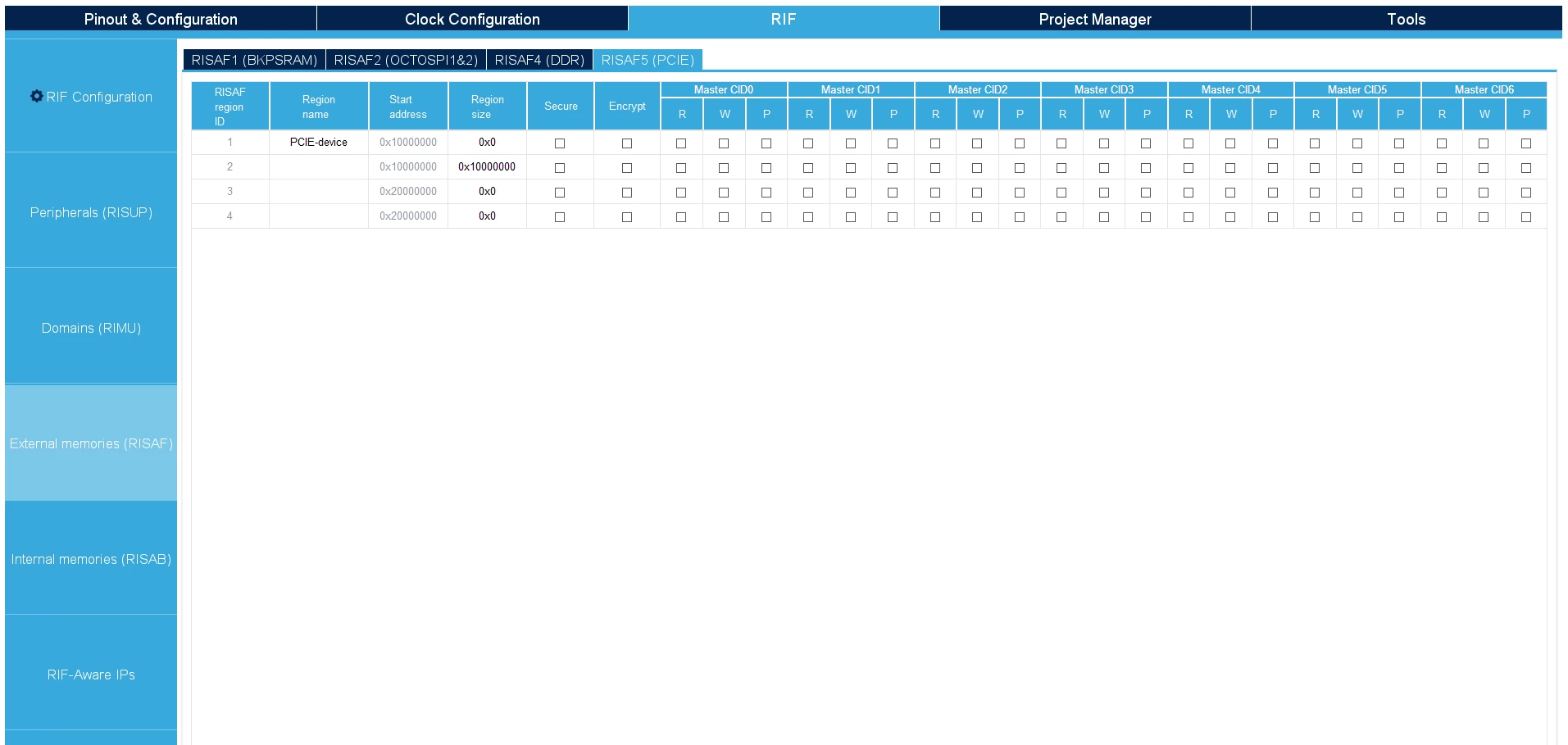The image size is (1568, 745).
Task: Select the RIF main tab
Action: [784, 19]
